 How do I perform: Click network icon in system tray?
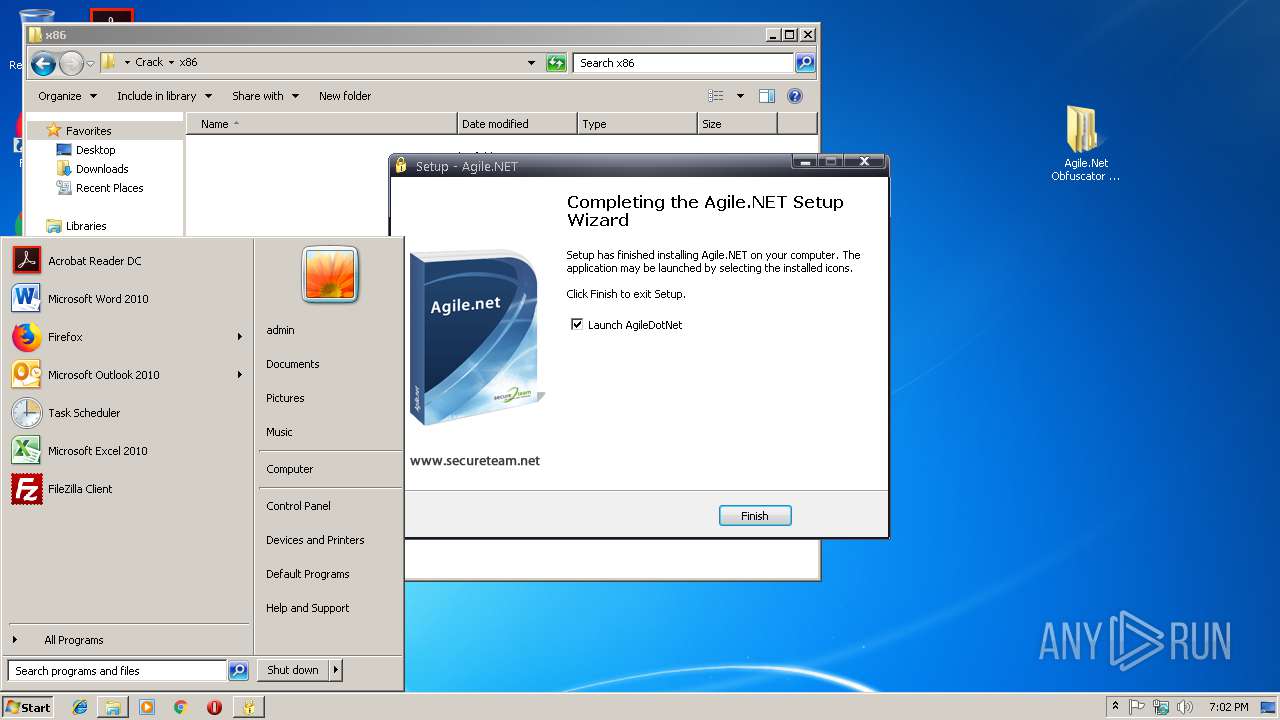pyautogui.click(x=1161, y=707)
